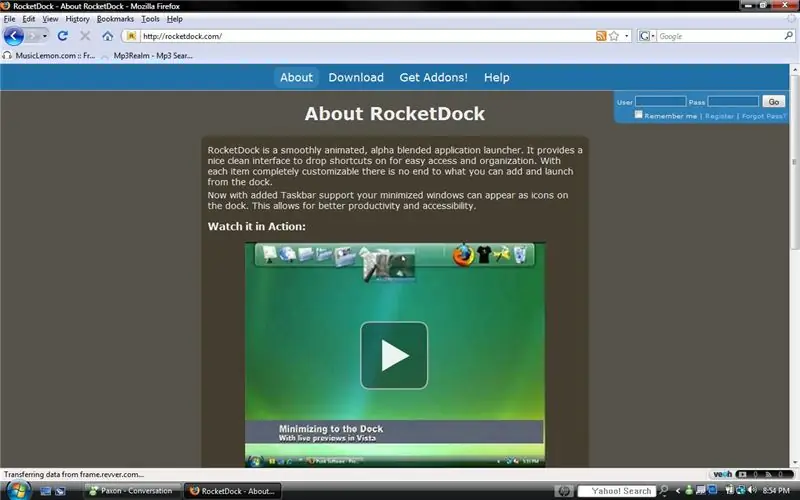Open the File menu
Viewport: 800px width, 500px height.
pos(9,19)
